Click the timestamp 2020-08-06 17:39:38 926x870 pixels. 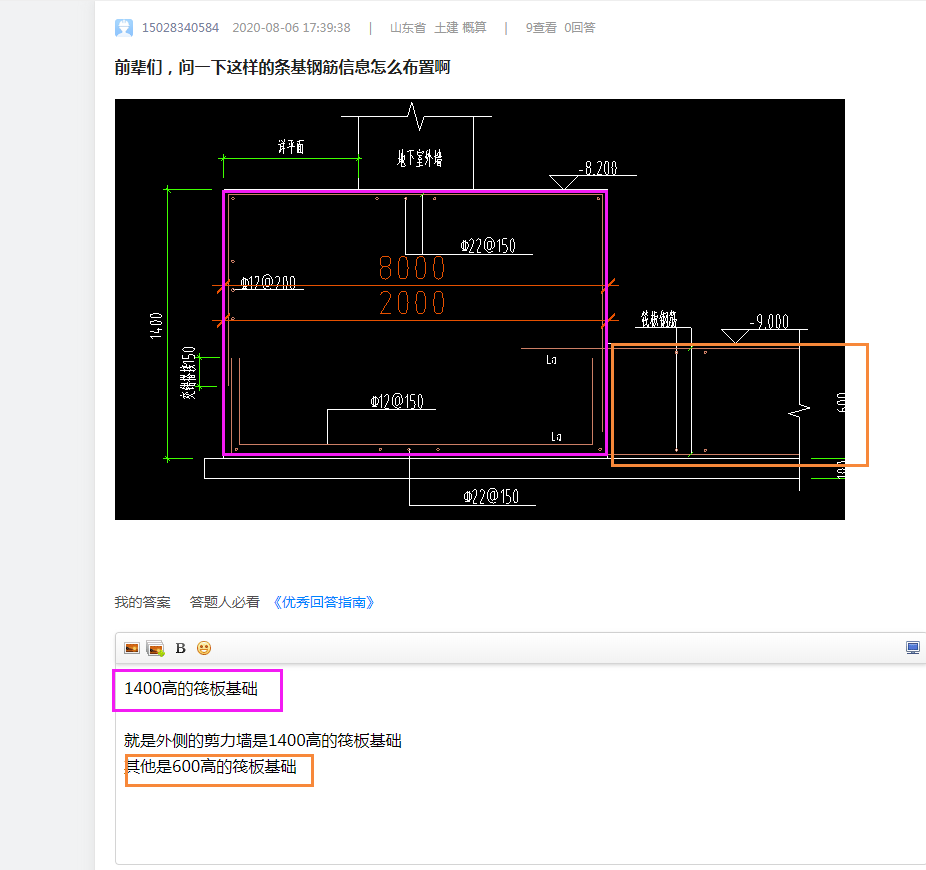291,28
